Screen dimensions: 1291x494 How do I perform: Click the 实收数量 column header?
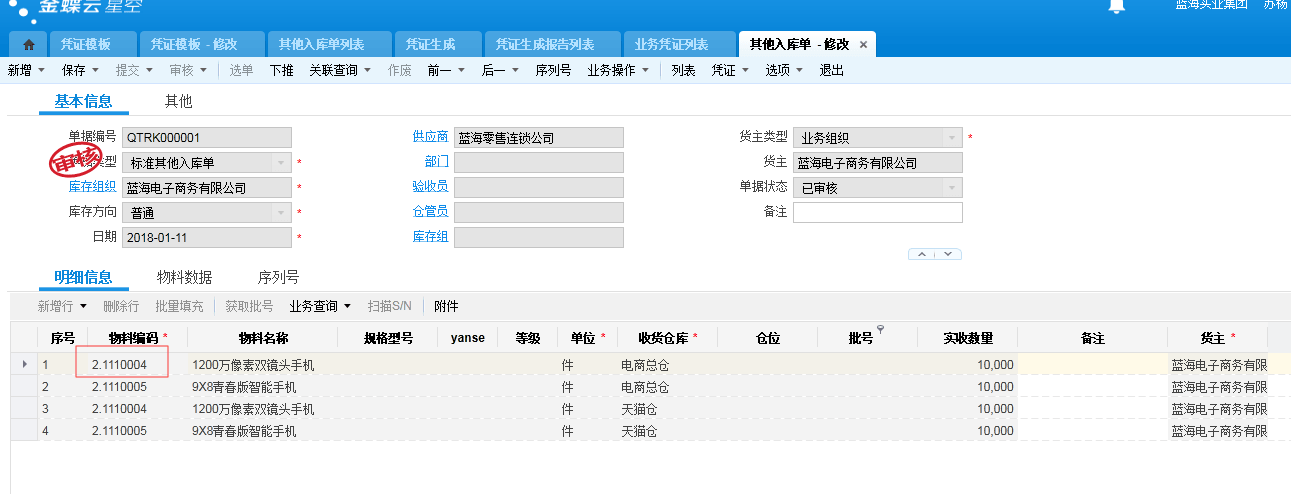(968, 338)
